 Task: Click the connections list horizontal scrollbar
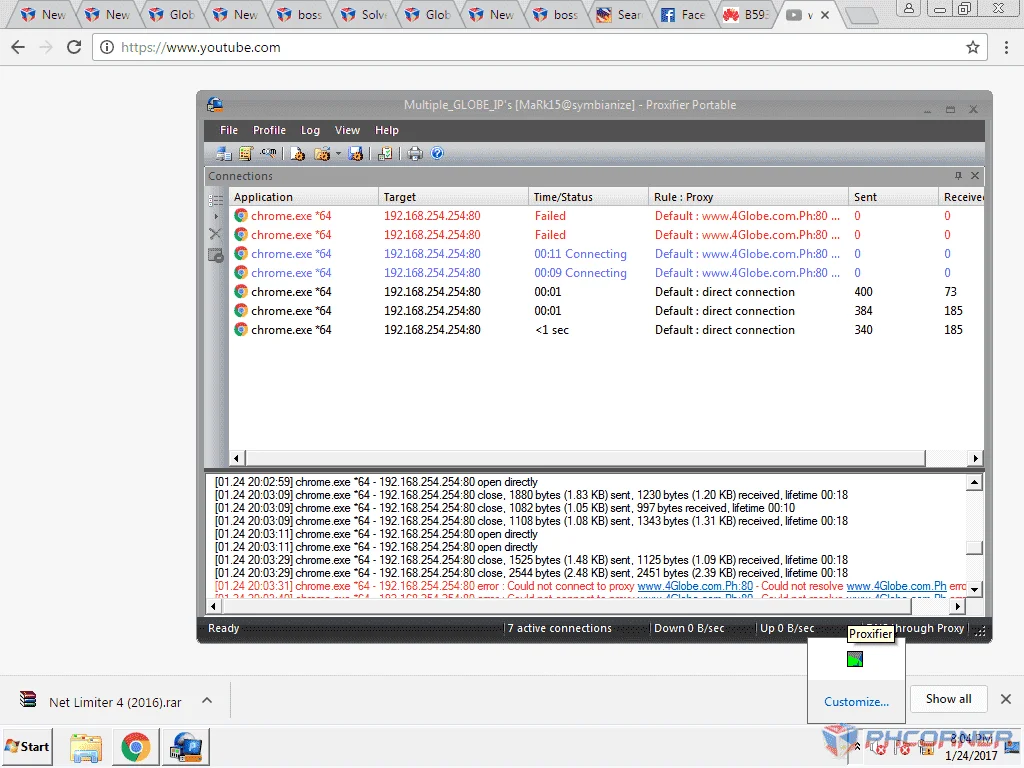[x=584, y=458]
